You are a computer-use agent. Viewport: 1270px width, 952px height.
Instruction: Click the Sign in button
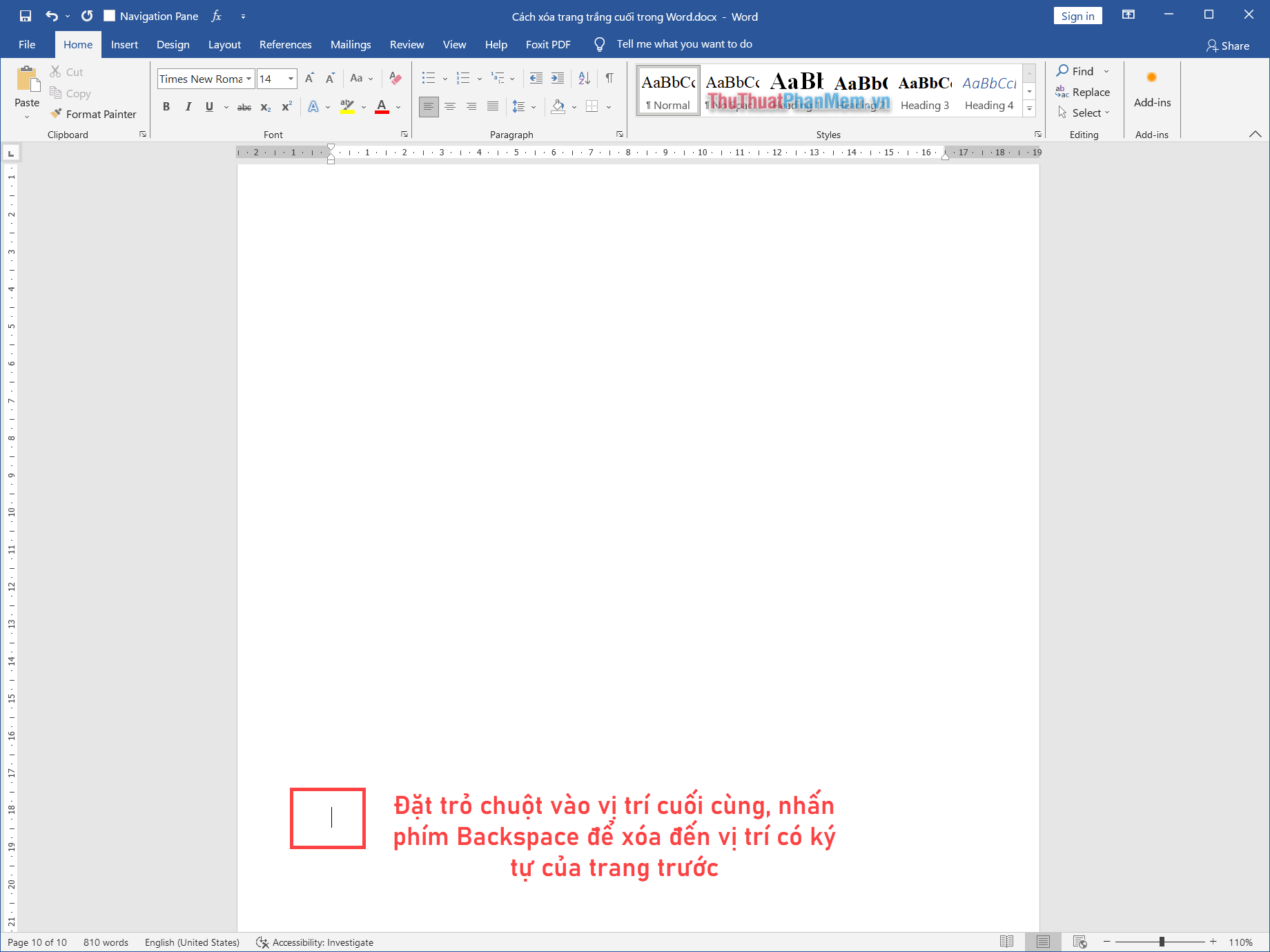(x=1077, y=15)
